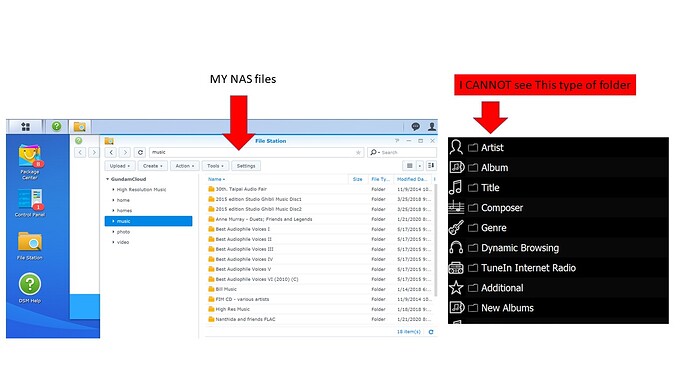Open the Title folder entry

click(x=490, y=188)
